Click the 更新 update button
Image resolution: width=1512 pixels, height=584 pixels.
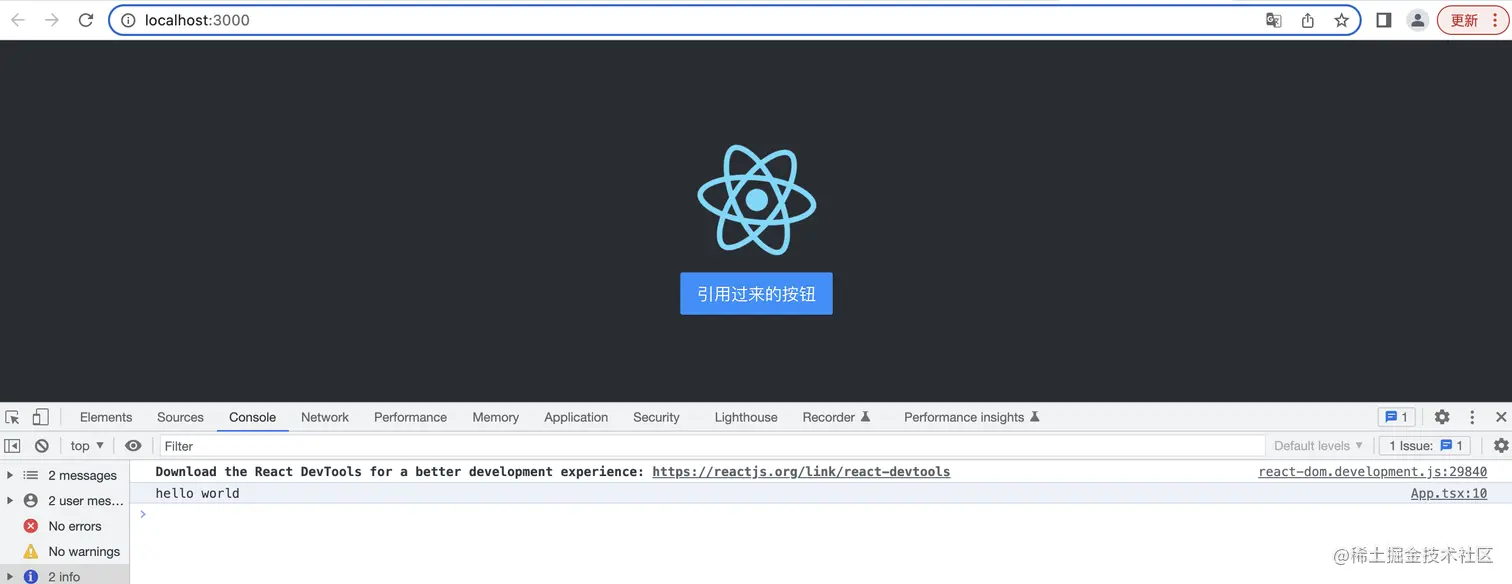1472,20
